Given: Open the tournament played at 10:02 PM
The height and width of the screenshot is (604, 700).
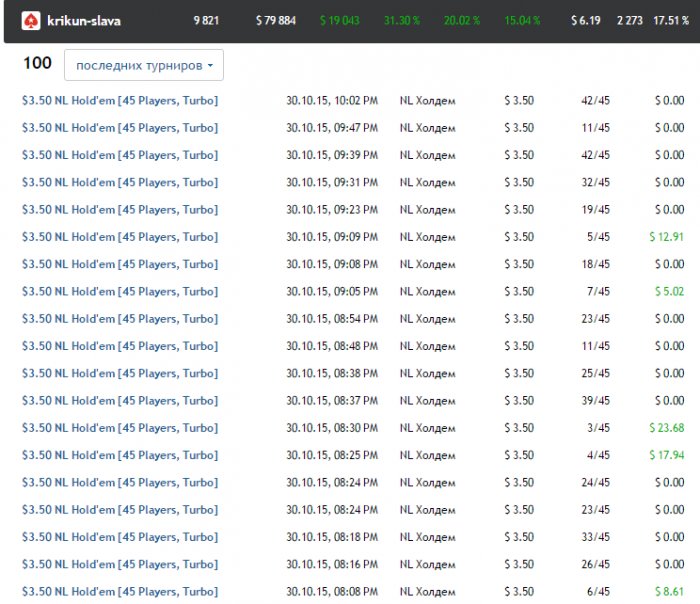Looking at the screenshot, I should 120,100.
